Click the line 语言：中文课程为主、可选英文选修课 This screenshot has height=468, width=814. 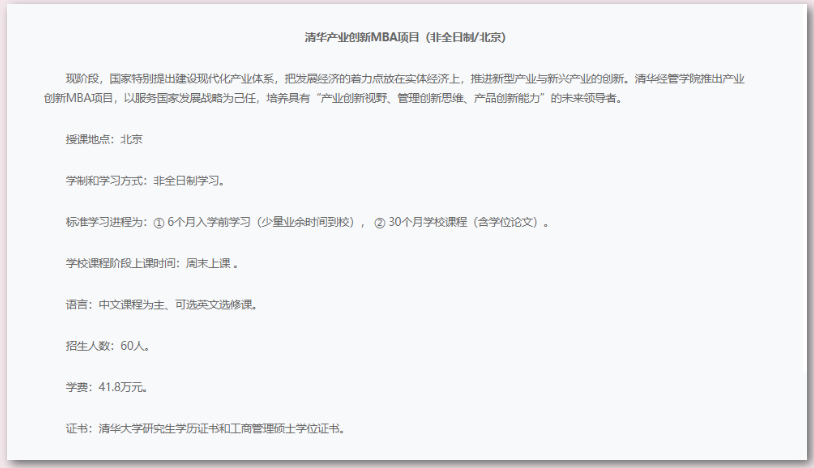(161, 305)
